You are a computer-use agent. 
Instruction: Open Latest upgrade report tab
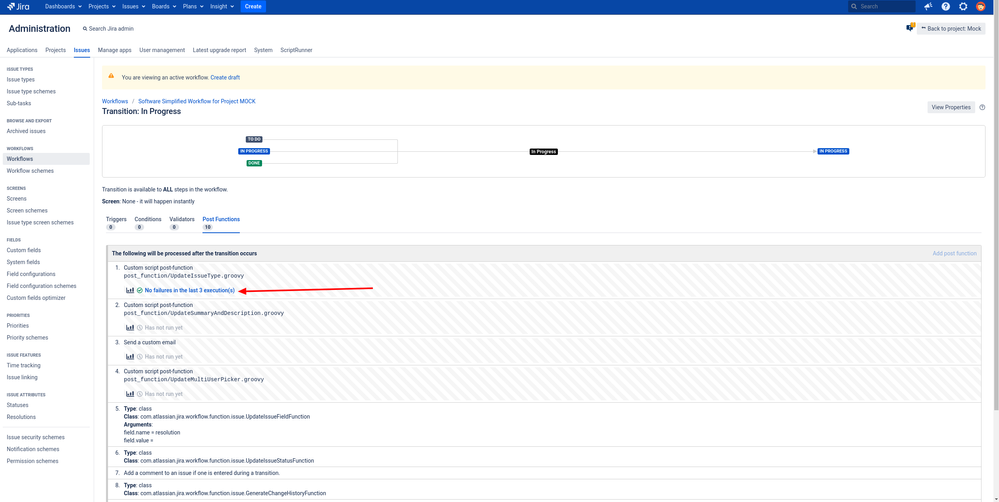click(x=219, y=50)
